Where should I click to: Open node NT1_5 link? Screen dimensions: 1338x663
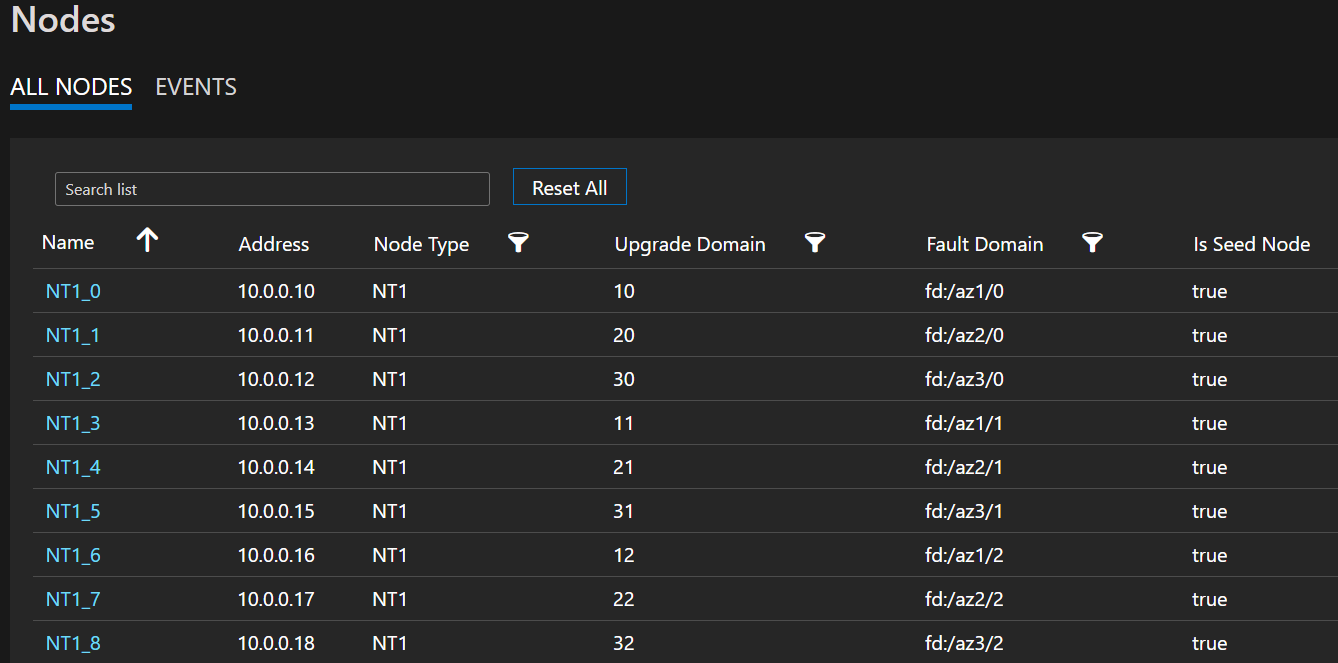(73, 512)
